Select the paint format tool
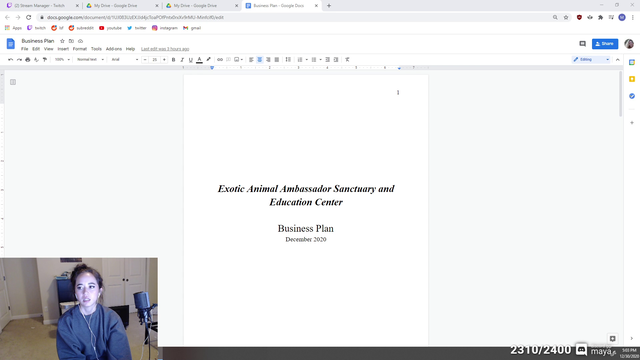The image size is (640, 360). click(x=45, y=60)
